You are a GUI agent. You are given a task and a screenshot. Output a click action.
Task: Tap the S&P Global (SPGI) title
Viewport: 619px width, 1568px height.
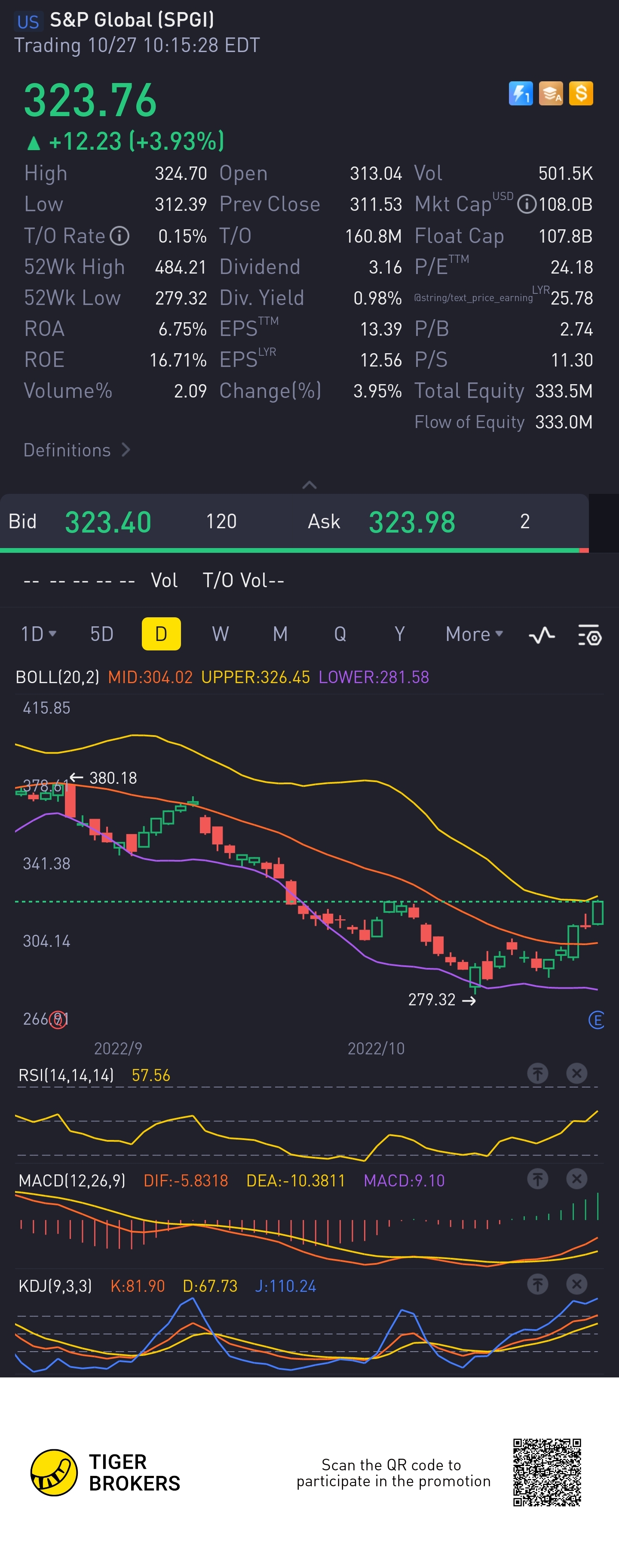[132, 20]
